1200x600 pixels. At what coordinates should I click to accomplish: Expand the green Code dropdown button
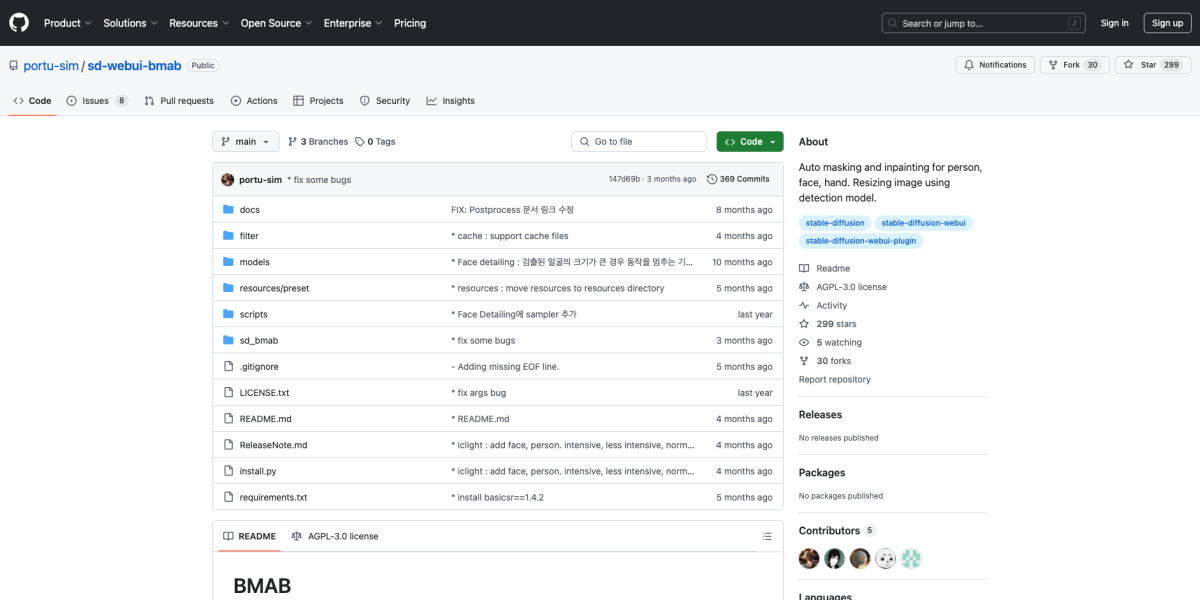tap(750, 142)
